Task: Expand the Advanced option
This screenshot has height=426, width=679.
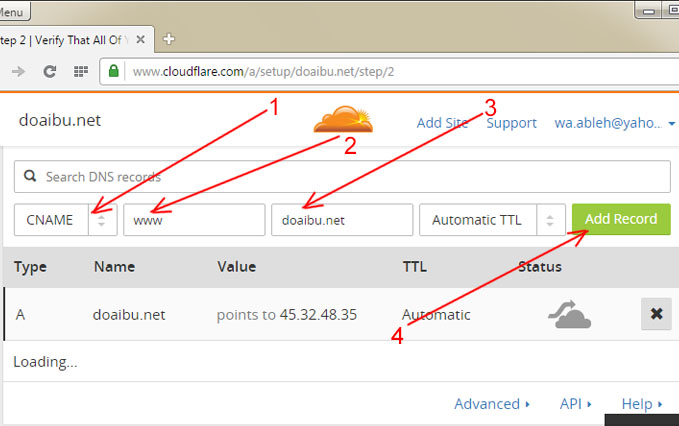Action: [x=492, y=404]
